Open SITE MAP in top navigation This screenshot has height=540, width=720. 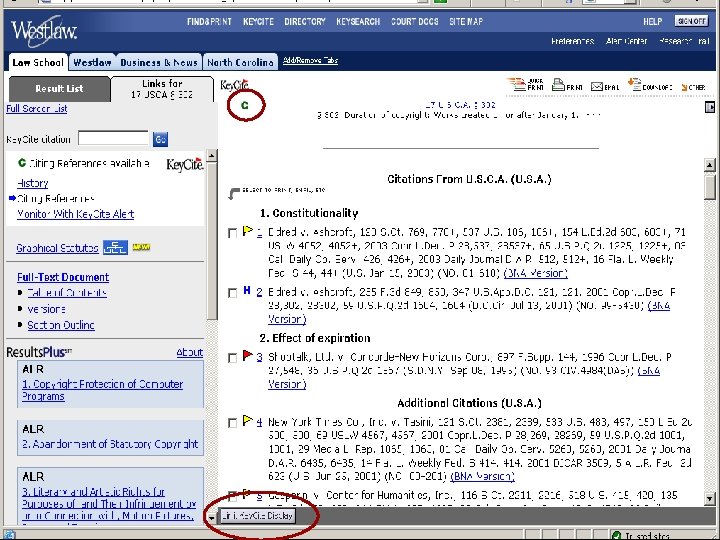466,22
